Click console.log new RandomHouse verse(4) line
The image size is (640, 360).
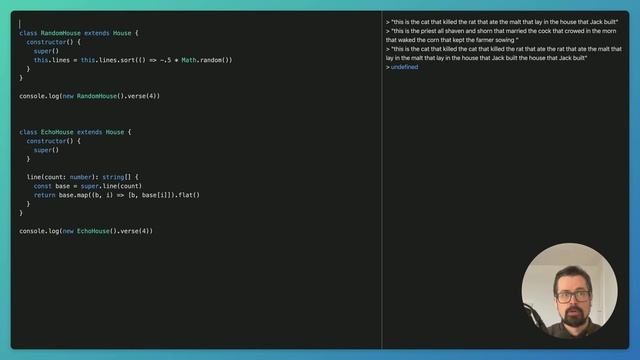[89, 96]
